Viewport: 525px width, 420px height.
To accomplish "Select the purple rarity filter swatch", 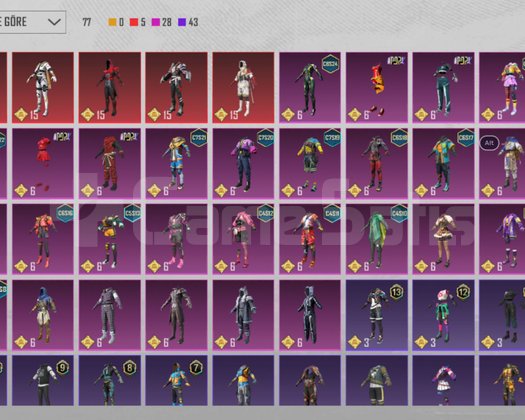I will click(182, 22).
